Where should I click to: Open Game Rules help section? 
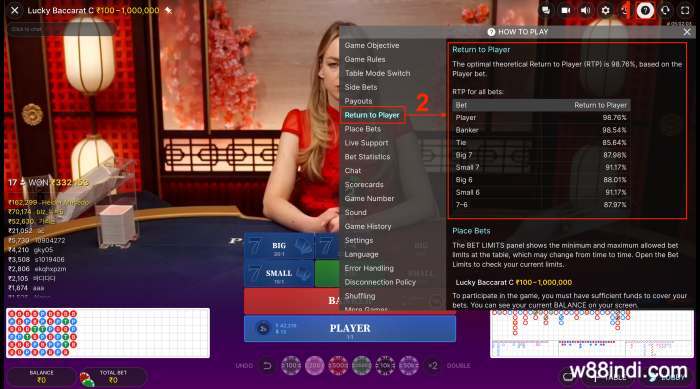[x=365, y=59]
